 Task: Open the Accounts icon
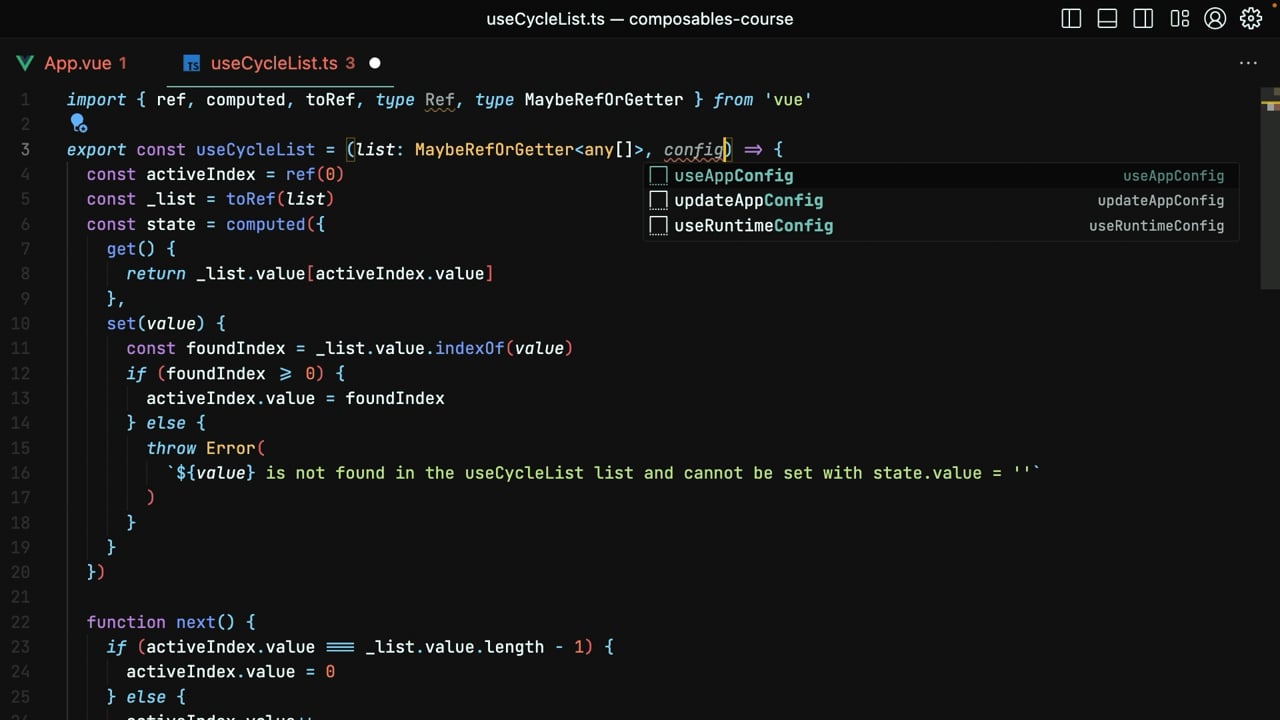tap(1215, 19)
